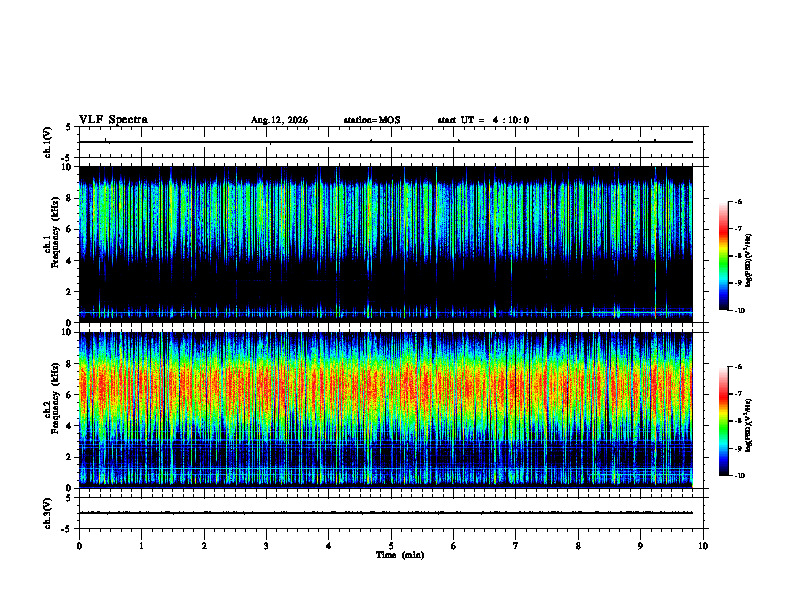This screenshot has height=612, width=792.
Task: Click time axis tick label "6"
Action: click(x=454, y=546)
